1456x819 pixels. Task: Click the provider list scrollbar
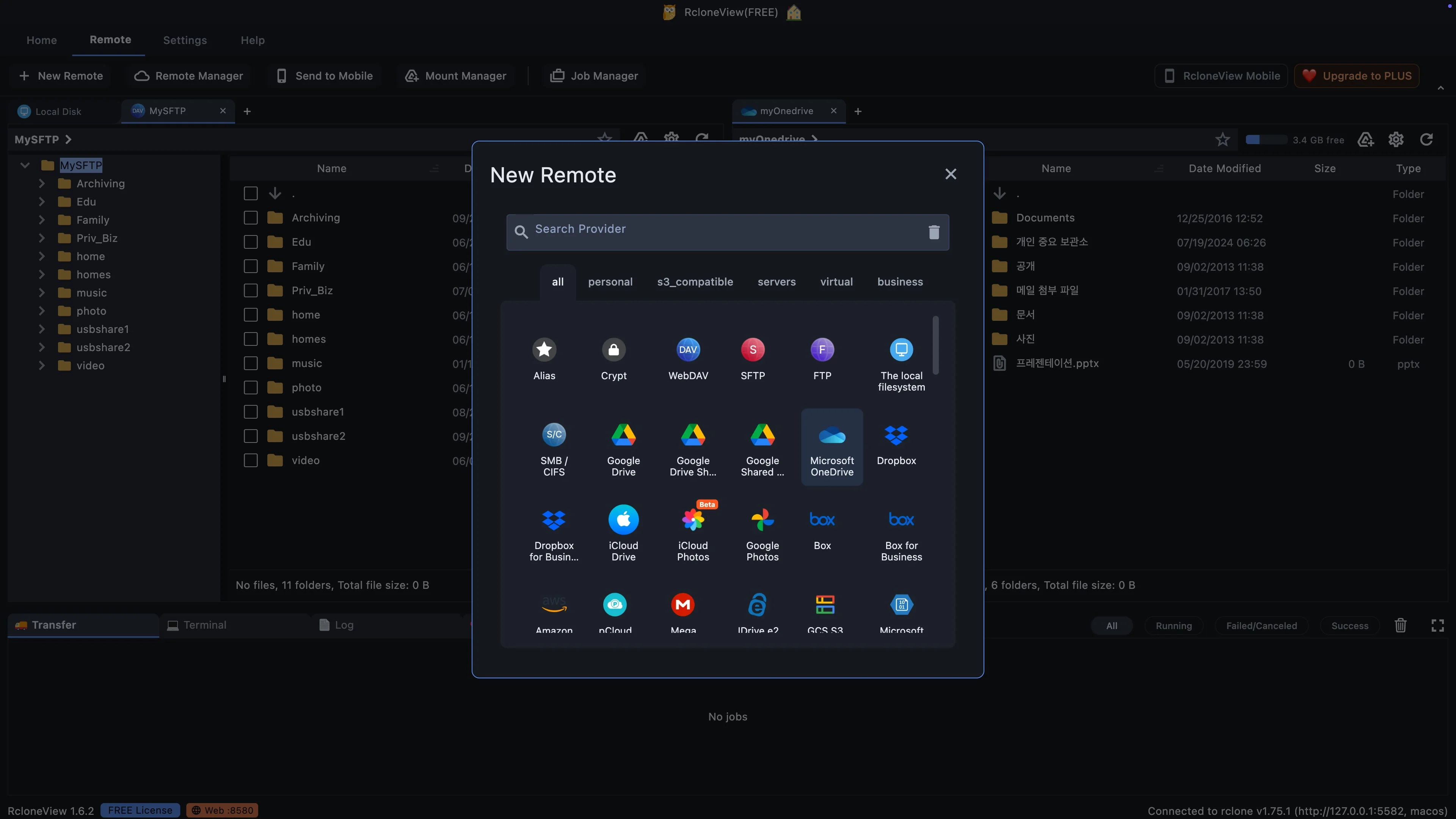935,345
